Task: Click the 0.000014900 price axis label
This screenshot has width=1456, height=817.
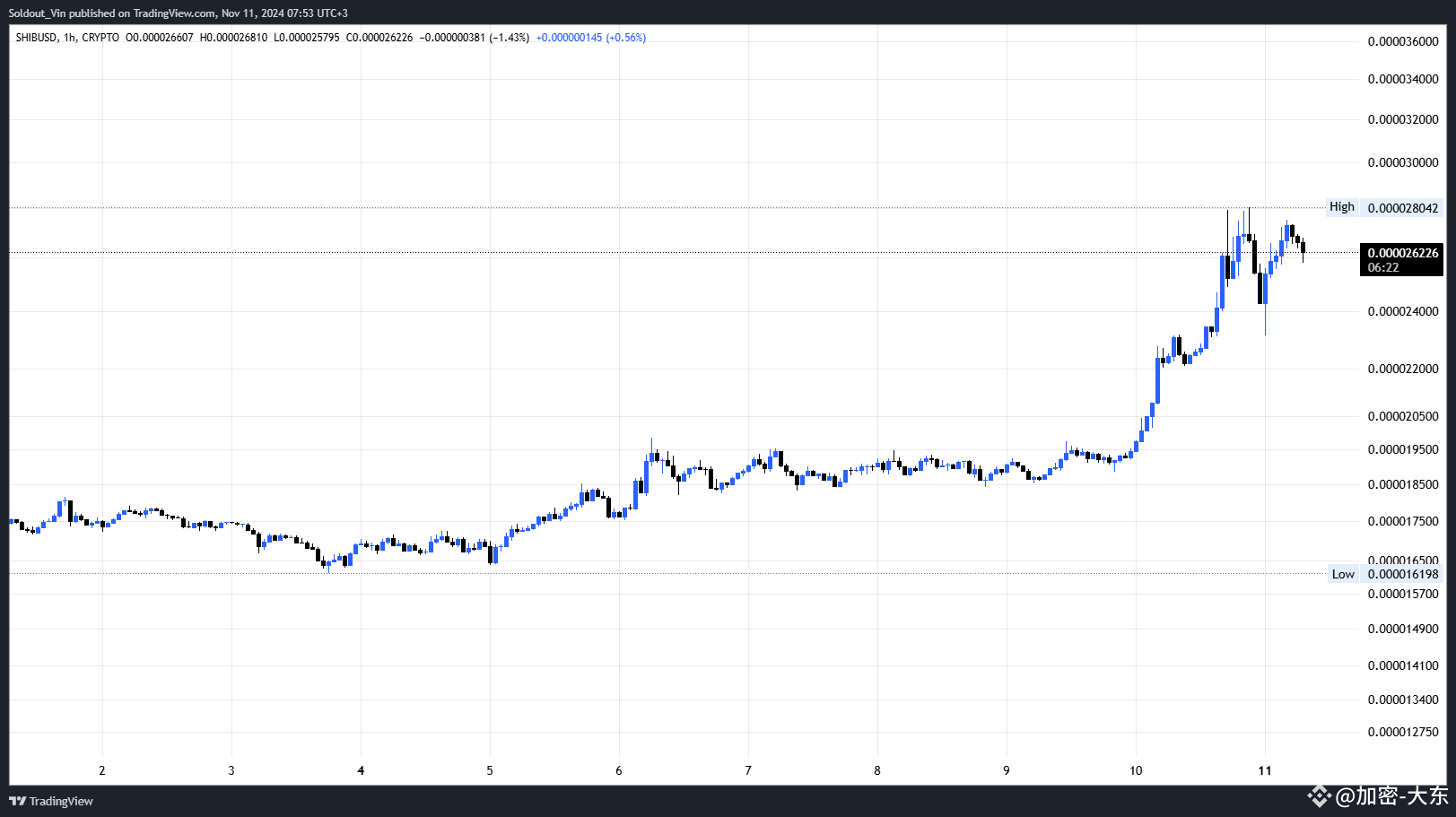Action: pos(1403,629)
